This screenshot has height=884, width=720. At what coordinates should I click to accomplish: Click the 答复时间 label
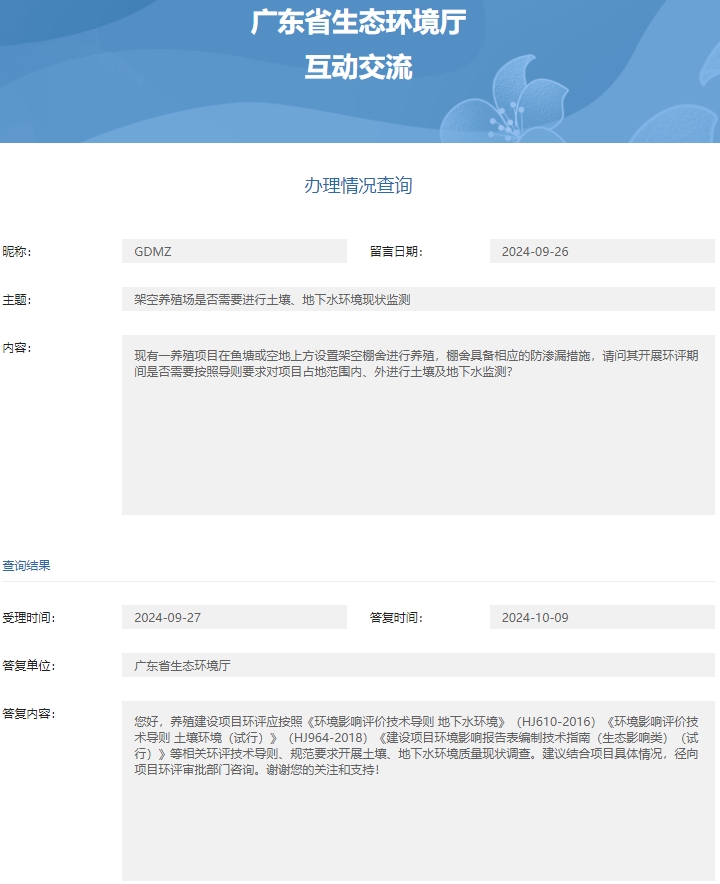click(396, 618)
